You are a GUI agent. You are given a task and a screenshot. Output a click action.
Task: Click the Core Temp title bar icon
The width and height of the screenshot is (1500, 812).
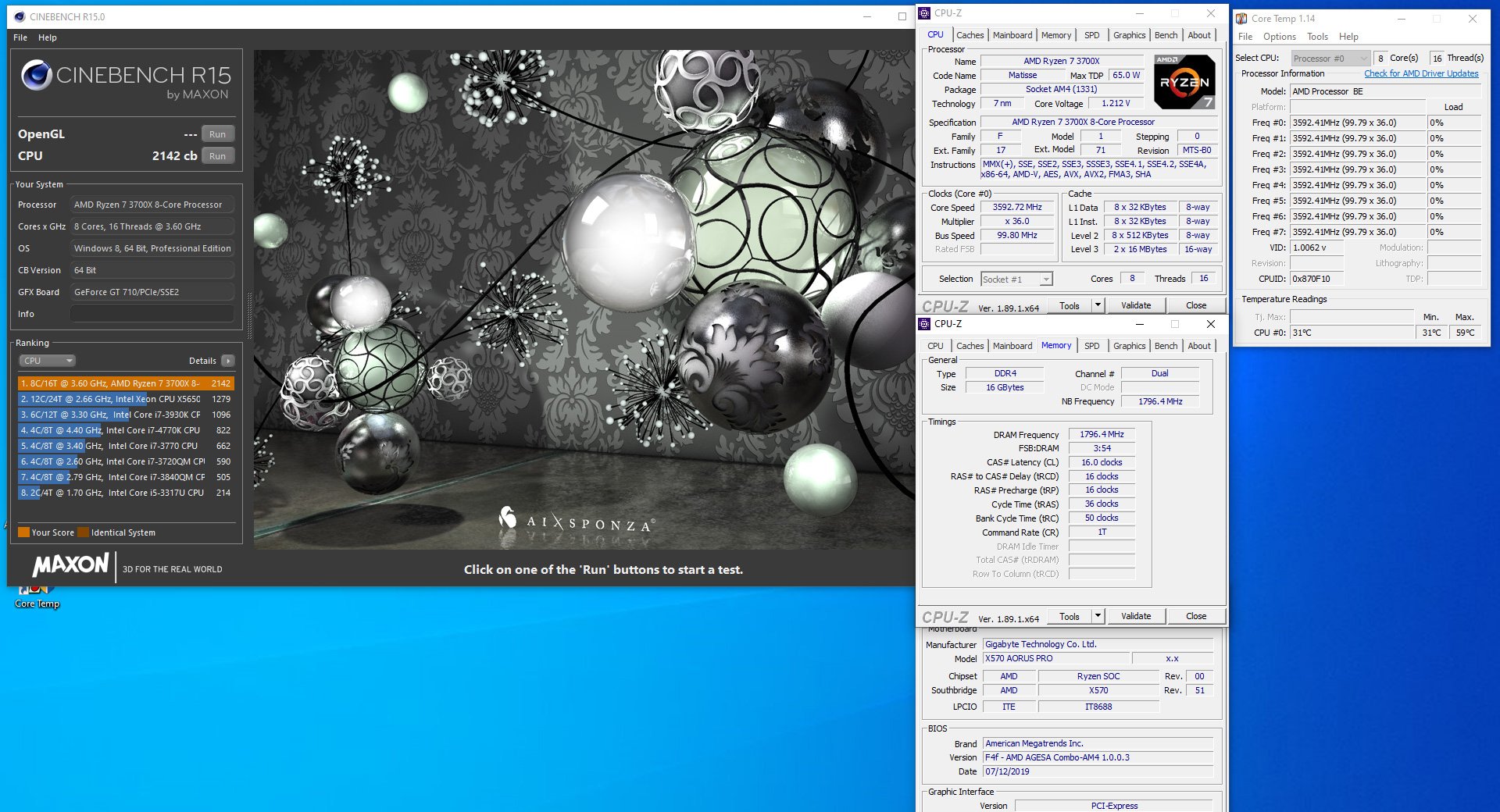pos(1241,18)
